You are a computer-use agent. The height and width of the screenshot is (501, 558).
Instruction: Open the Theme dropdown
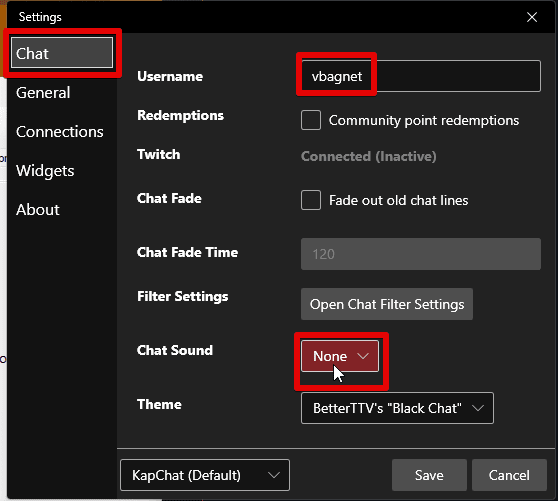pos(397,408)
